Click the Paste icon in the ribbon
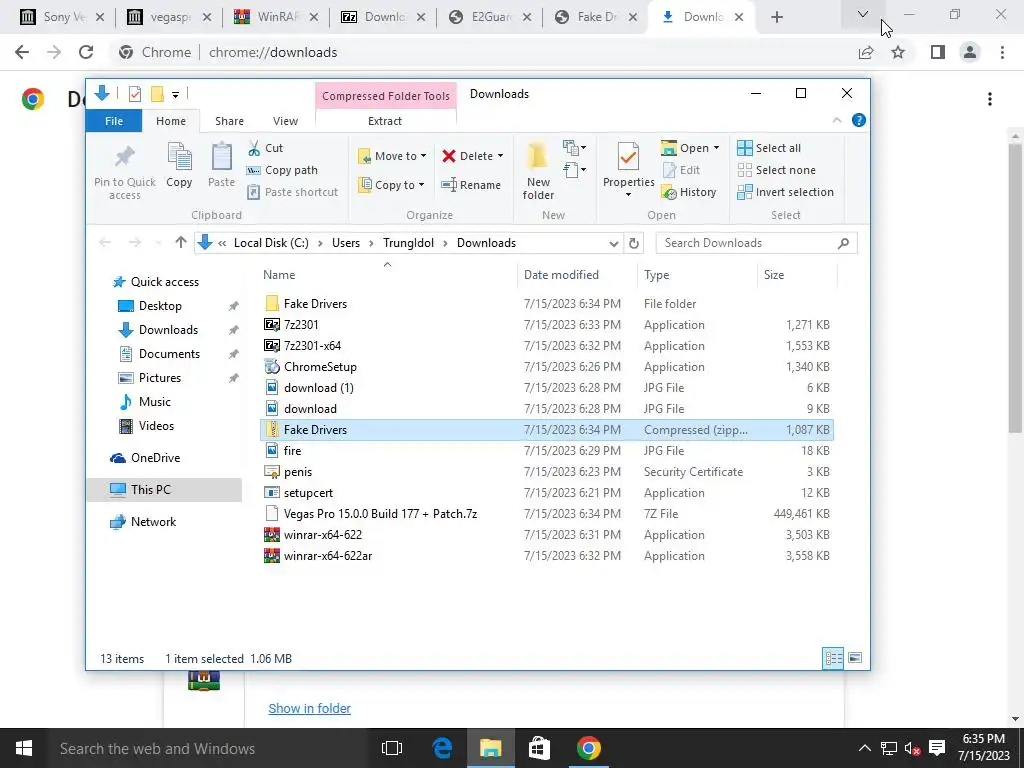Image resolution: width=1024 pixels, height=768 pixels. (221, 157)
